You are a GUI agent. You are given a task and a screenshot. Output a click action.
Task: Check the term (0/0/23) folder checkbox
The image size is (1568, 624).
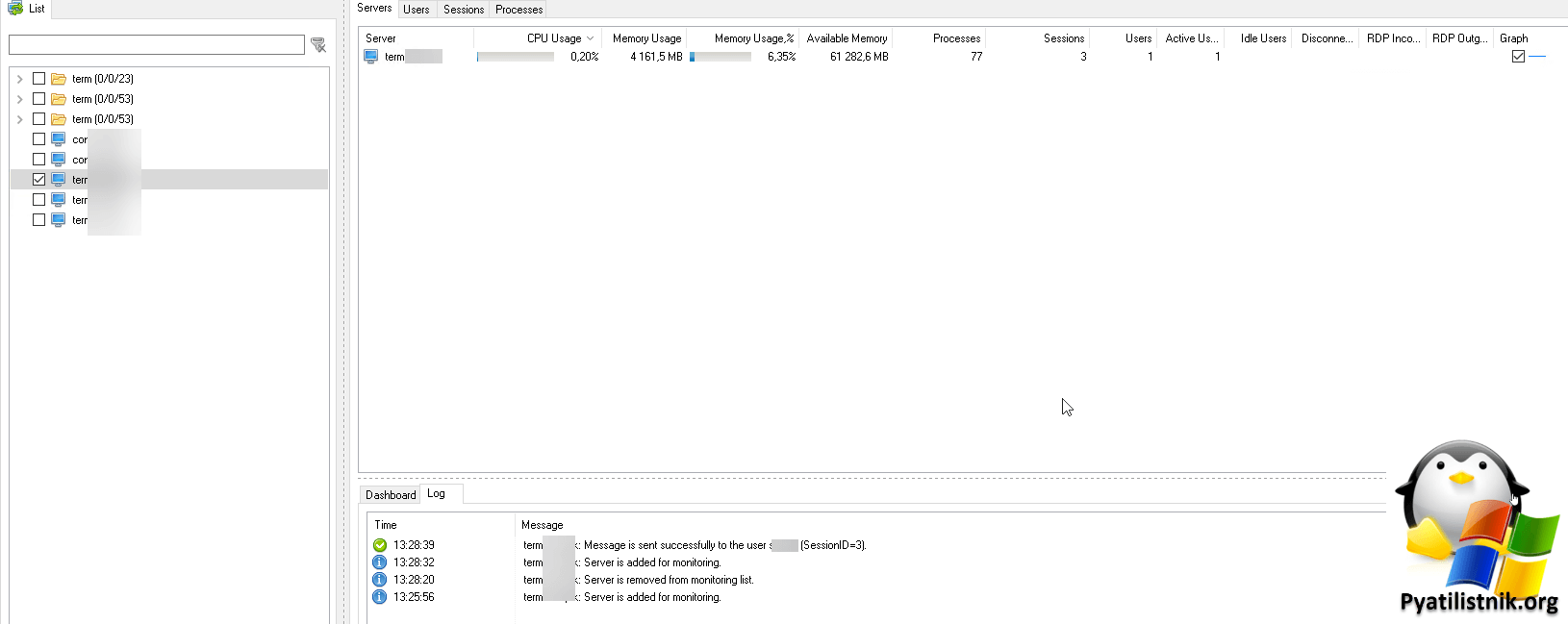(38, 79)
